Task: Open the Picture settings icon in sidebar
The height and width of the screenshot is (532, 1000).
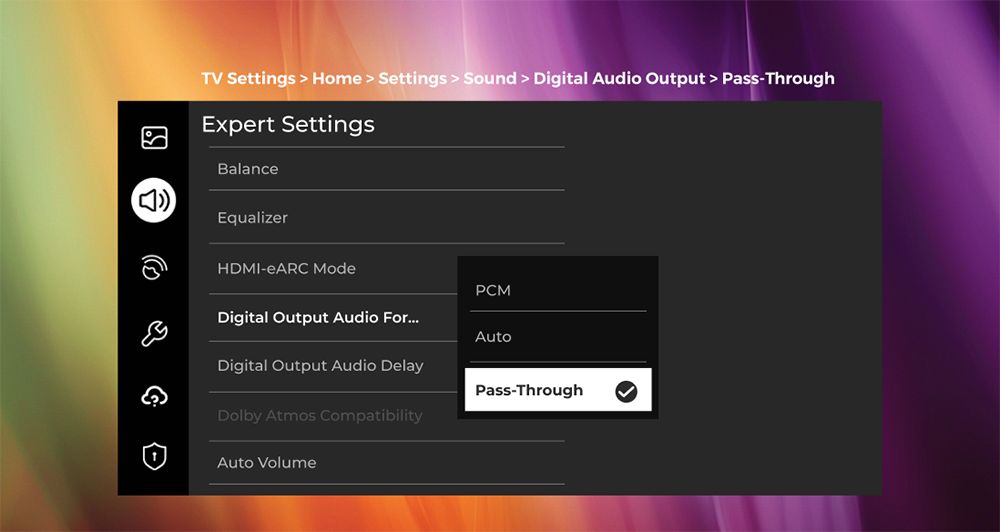Action: (x=154, y=138)
